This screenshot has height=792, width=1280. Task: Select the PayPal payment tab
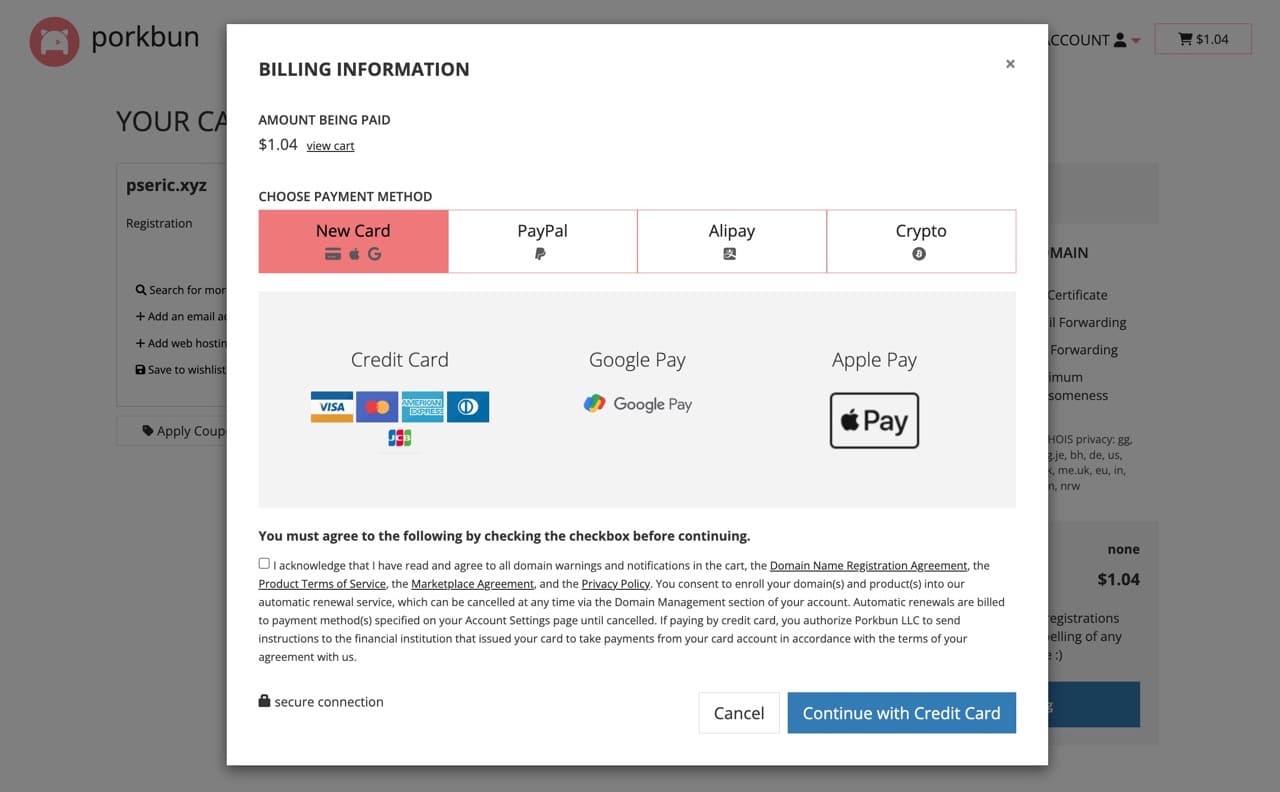click(x=542, y=241)
